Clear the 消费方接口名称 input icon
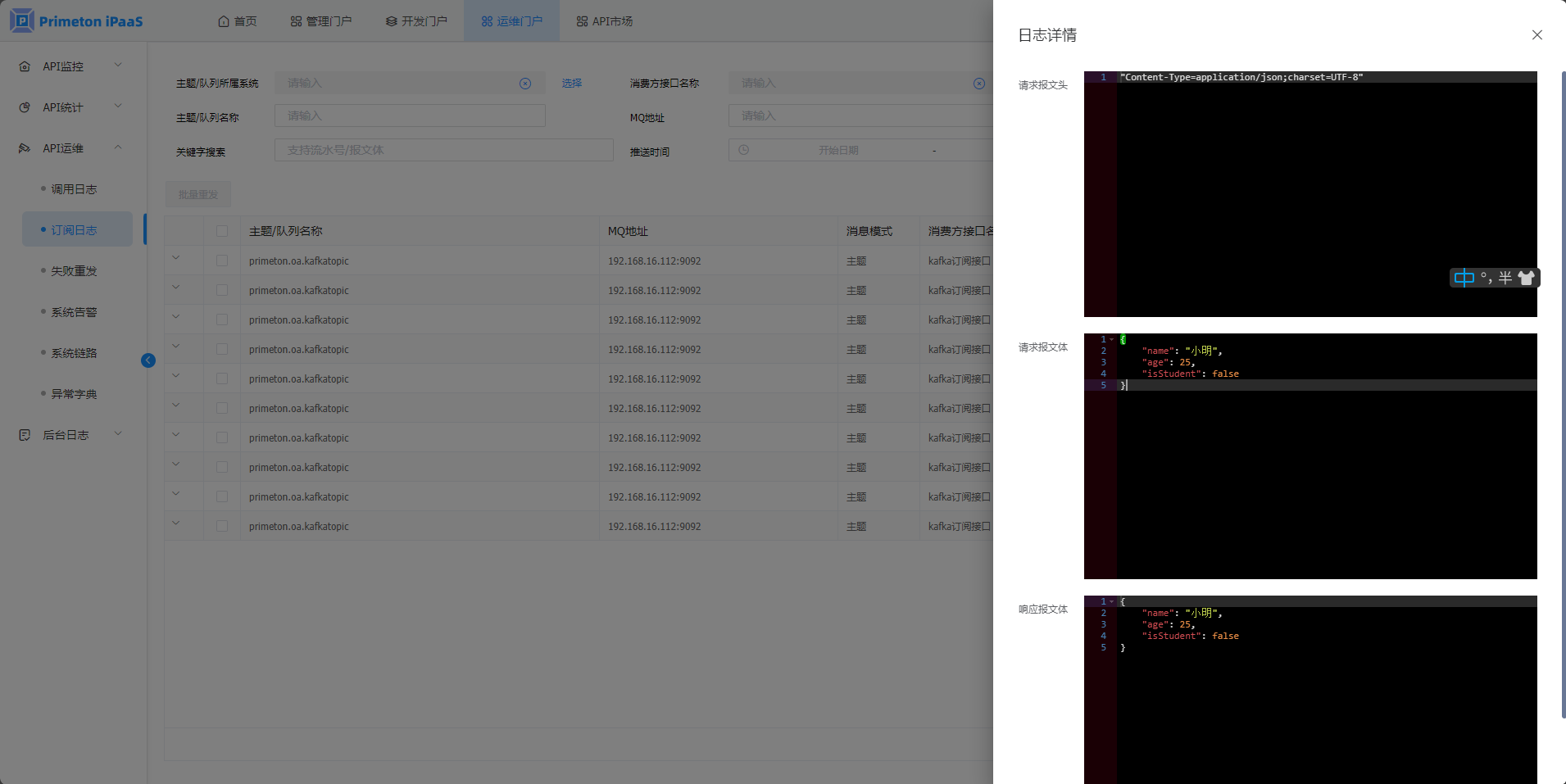Image resolution: width=1566 pixels, height=784 pixels. click(978, 84)
